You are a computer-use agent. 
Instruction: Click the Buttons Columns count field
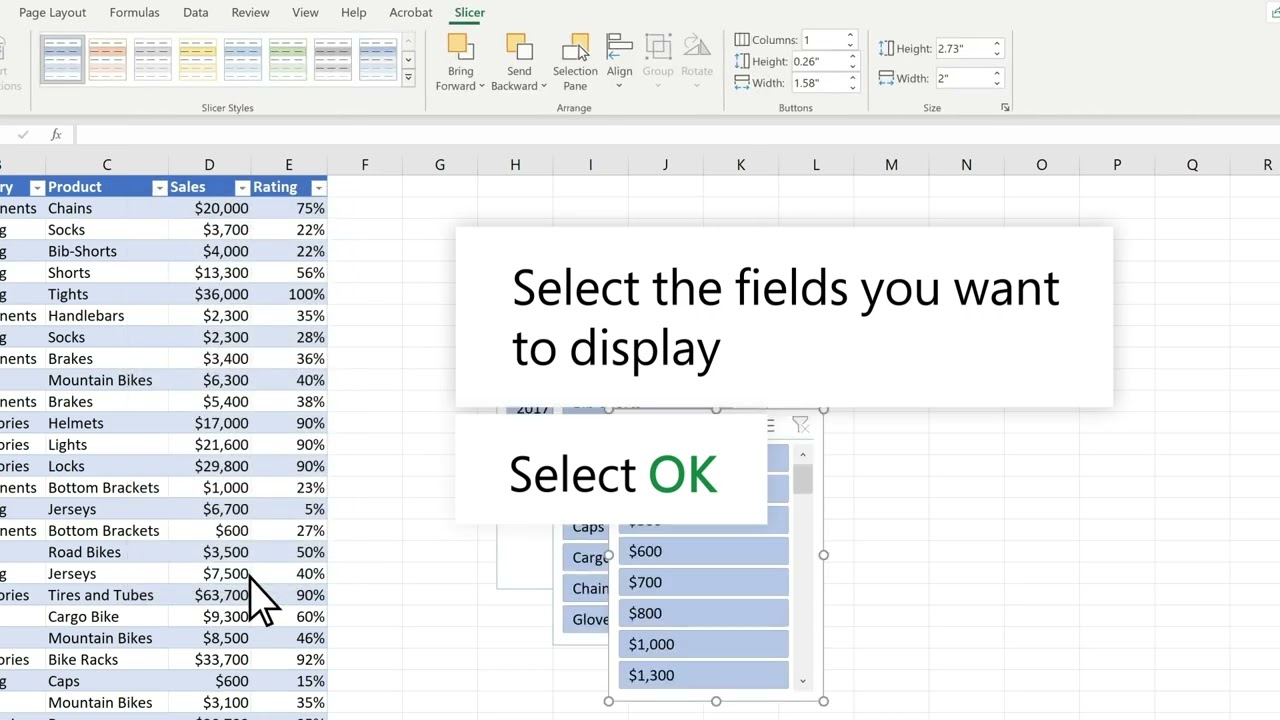pyautogui.click(x=822, y=40)
